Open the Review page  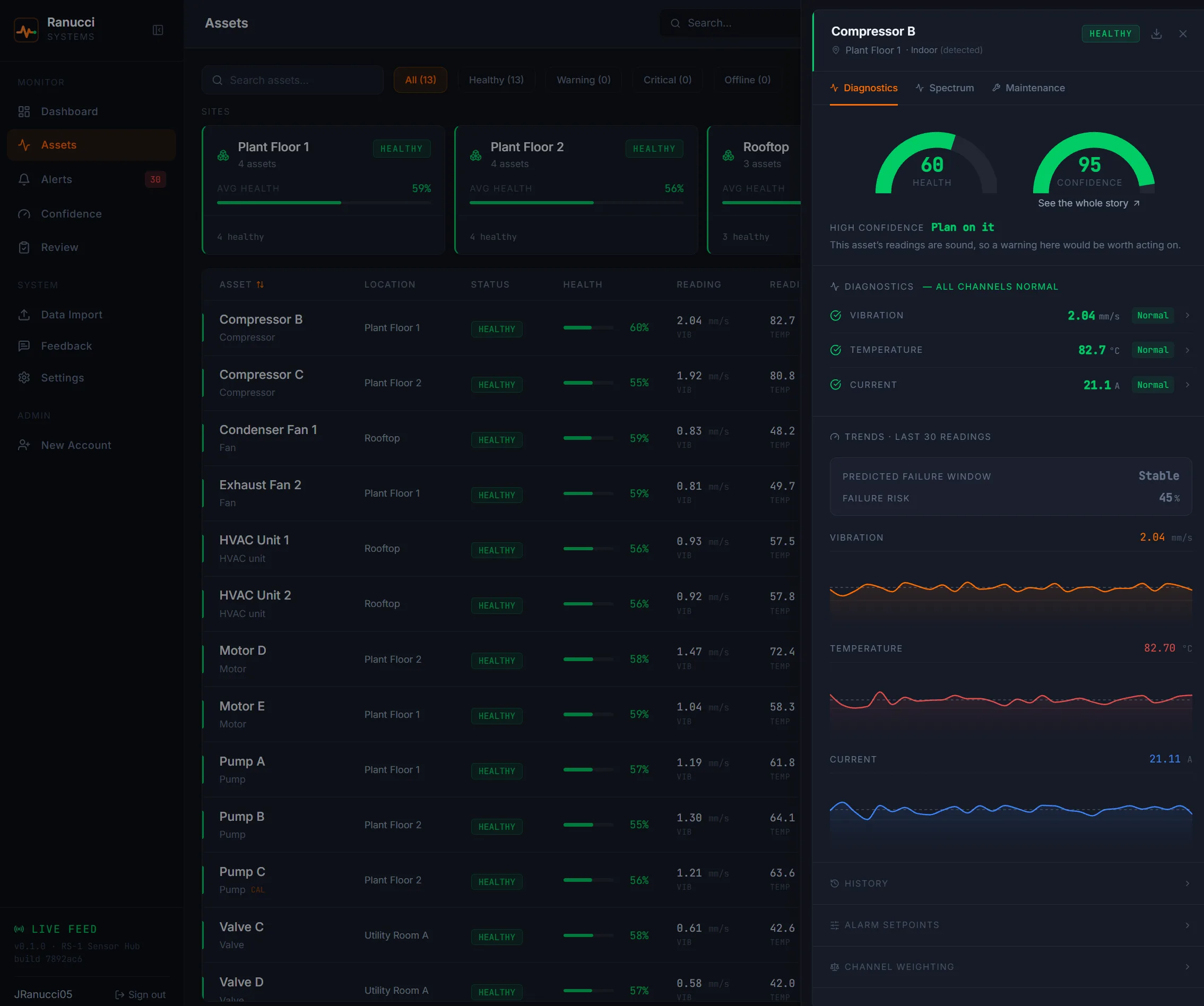tap(91, 247)
